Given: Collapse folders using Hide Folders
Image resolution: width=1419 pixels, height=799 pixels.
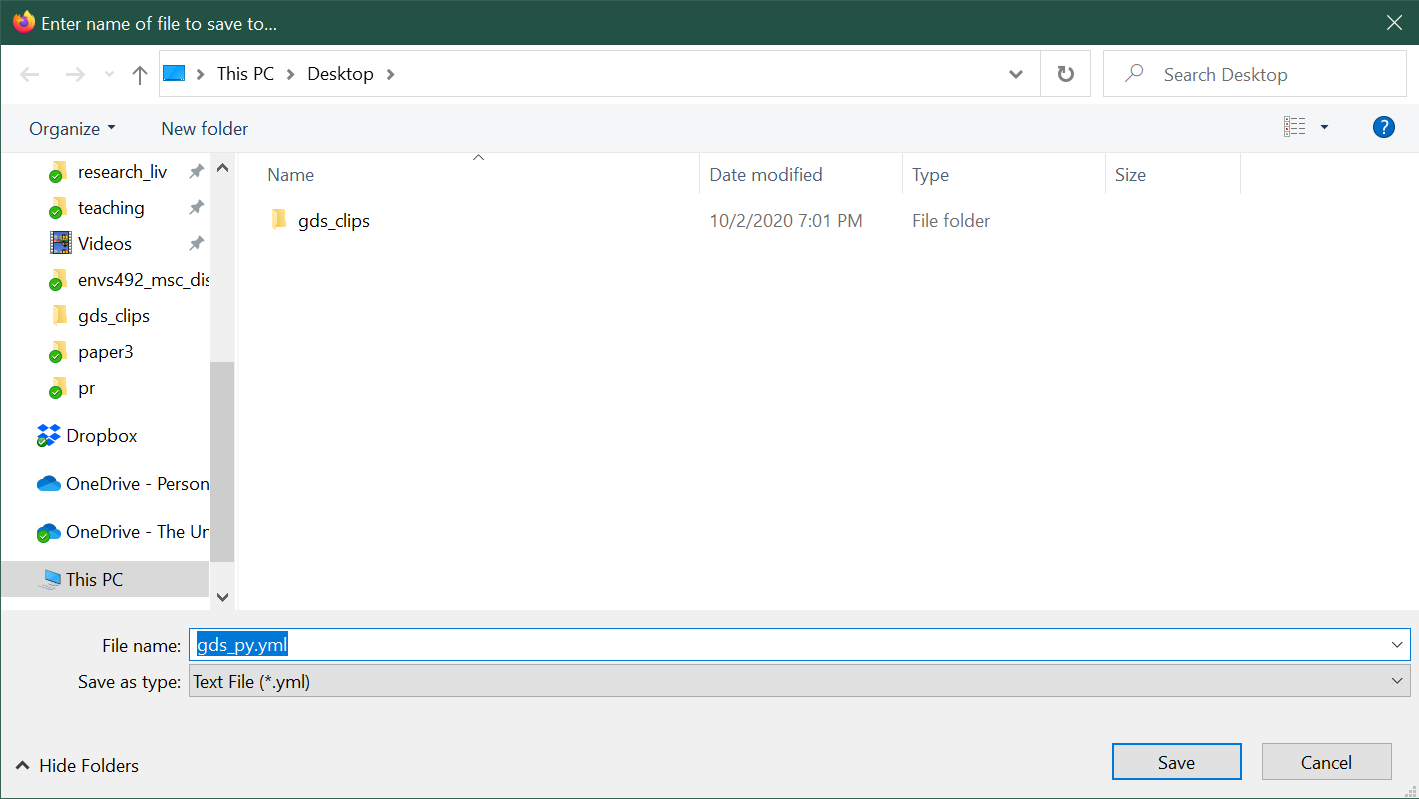Looking at the screenshot, I should click(x=76, y=765).
